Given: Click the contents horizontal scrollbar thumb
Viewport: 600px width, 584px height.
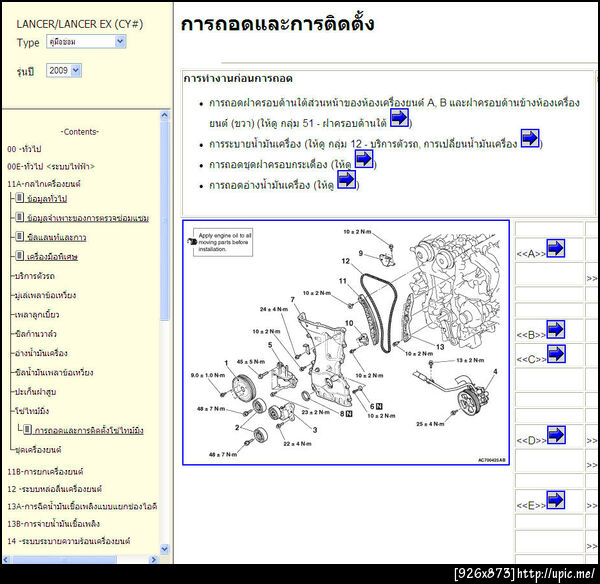Looking at the screenshot, I should pyautogui.click(x=64, y=560).
